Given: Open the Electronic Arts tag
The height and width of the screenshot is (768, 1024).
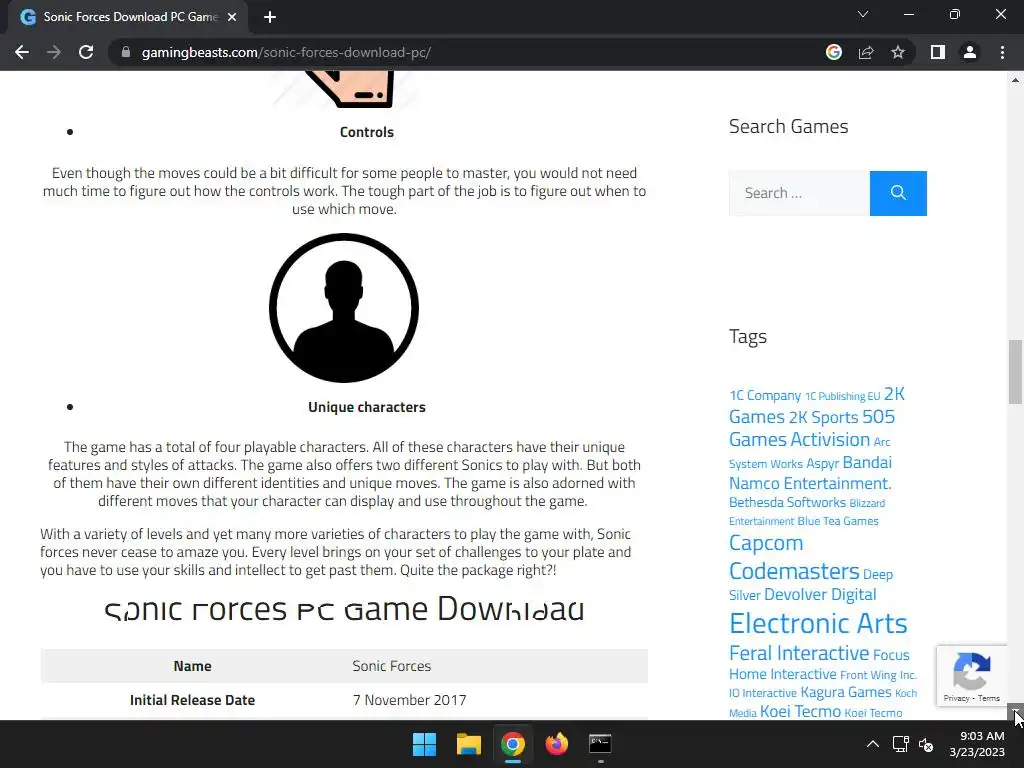Looking at the screenshot, I should 818,624.
